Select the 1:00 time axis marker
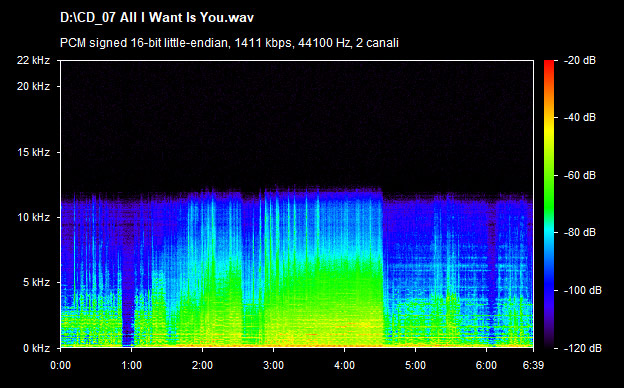The image size is (624, 388). click(x=132, y=365)
